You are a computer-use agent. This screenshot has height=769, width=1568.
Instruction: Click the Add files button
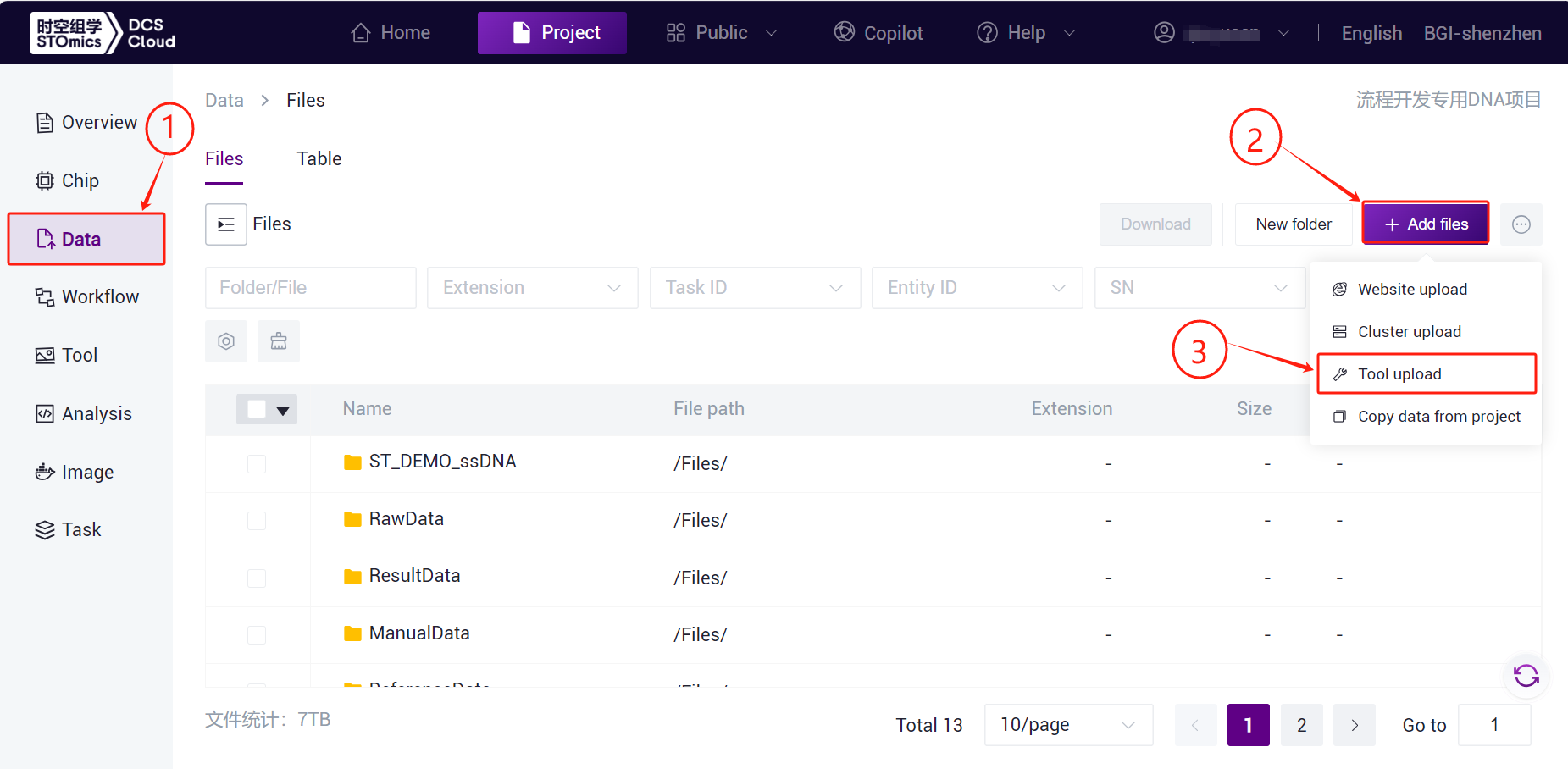click(x=1426, y=224)
